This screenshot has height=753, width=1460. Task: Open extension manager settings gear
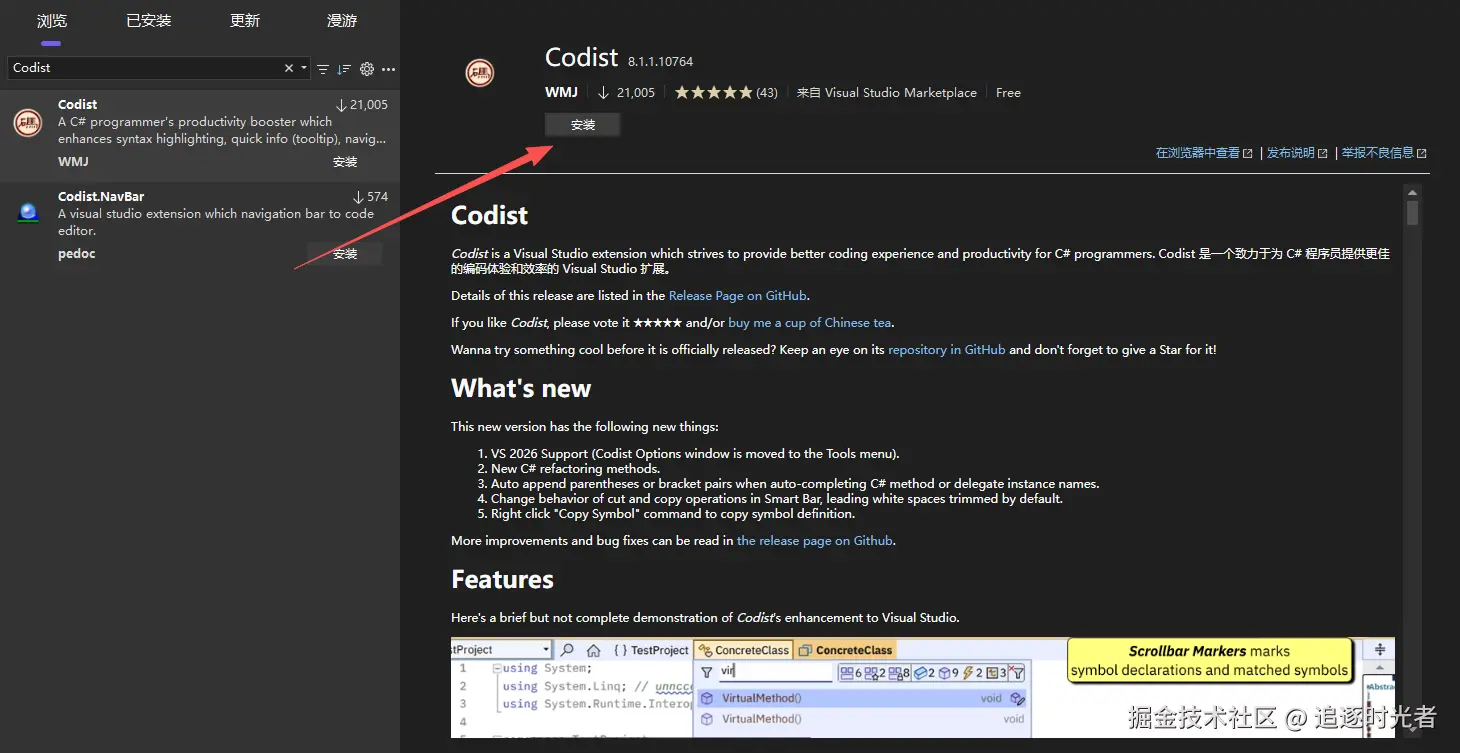point(367,69)
